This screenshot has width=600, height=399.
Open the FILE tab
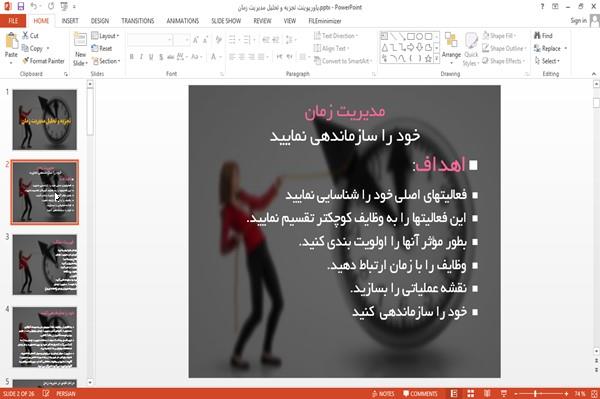point(13,21)
